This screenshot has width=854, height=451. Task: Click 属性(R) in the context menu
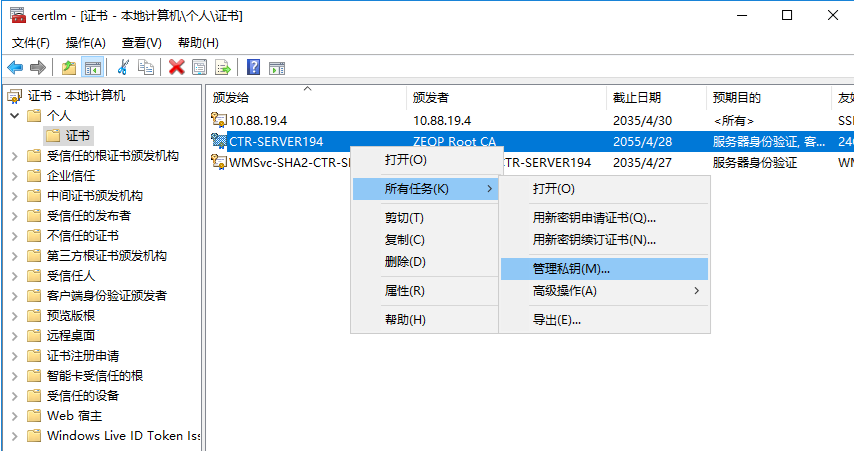(x=405, y=291)
